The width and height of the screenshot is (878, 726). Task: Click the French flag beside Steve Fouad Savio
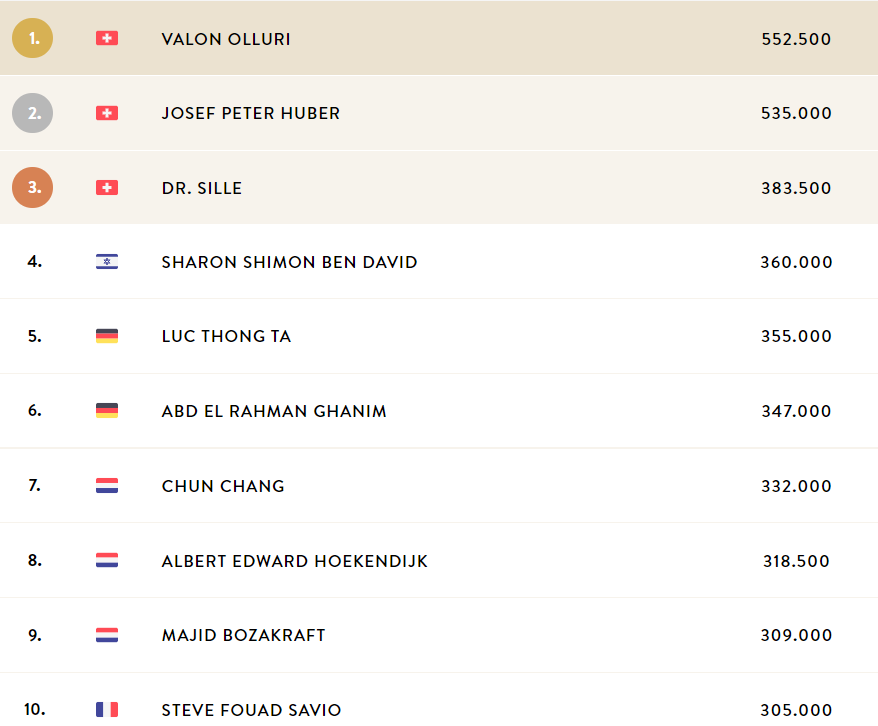tap(107, 710)
